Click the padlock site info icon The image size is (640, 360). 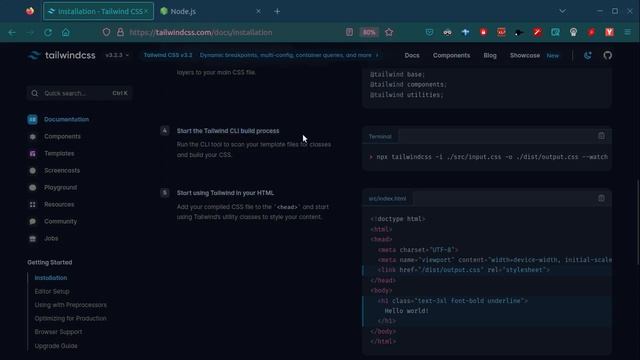120,32
